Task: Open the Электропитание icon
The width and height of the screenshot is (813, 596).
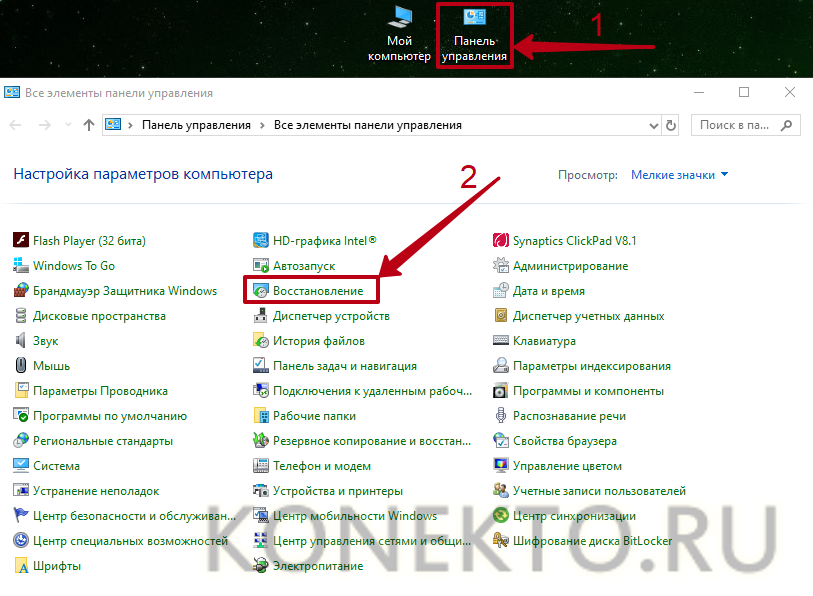Action: pyautogui.click(x=261, y=566)
